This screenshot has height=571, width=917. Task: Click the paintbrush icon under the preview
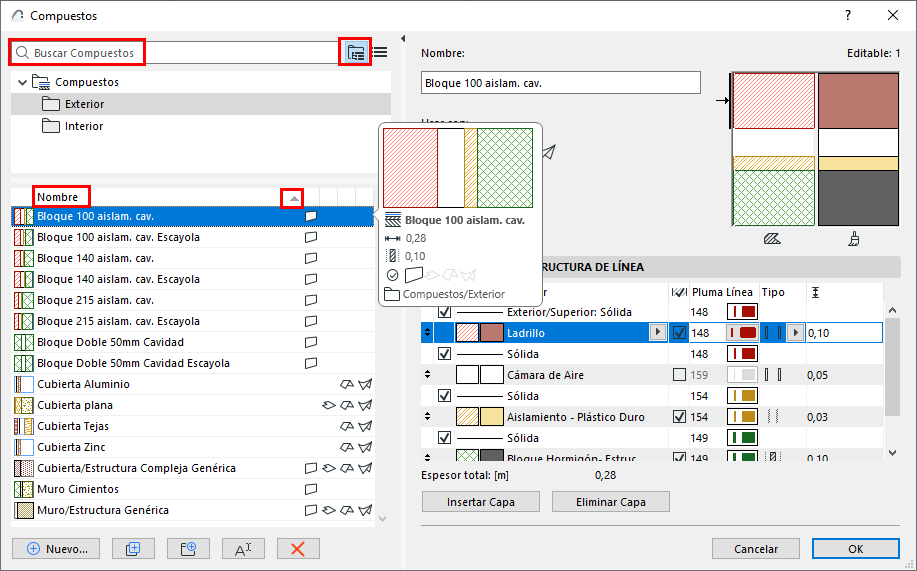tap(854, 239)
